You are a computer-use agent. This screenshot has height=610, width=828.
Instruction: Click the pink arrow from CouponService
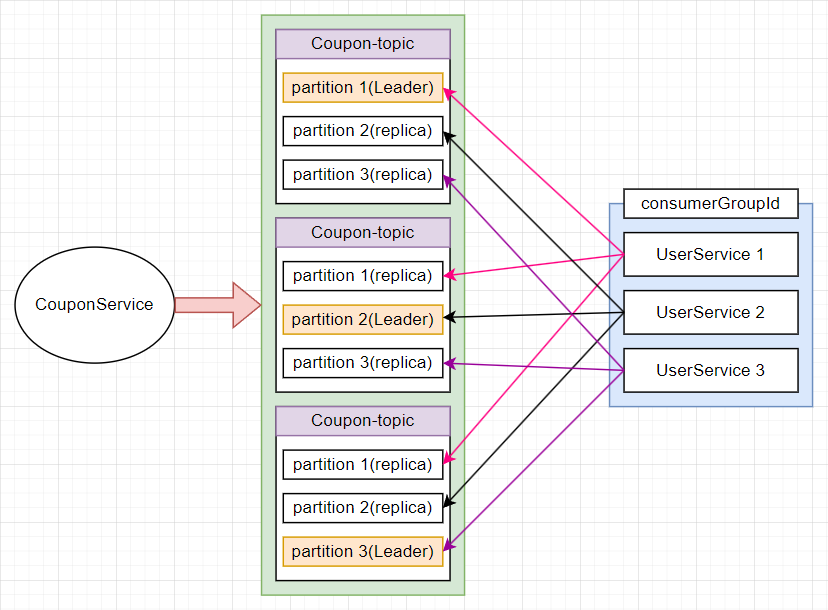pos(218,305)
